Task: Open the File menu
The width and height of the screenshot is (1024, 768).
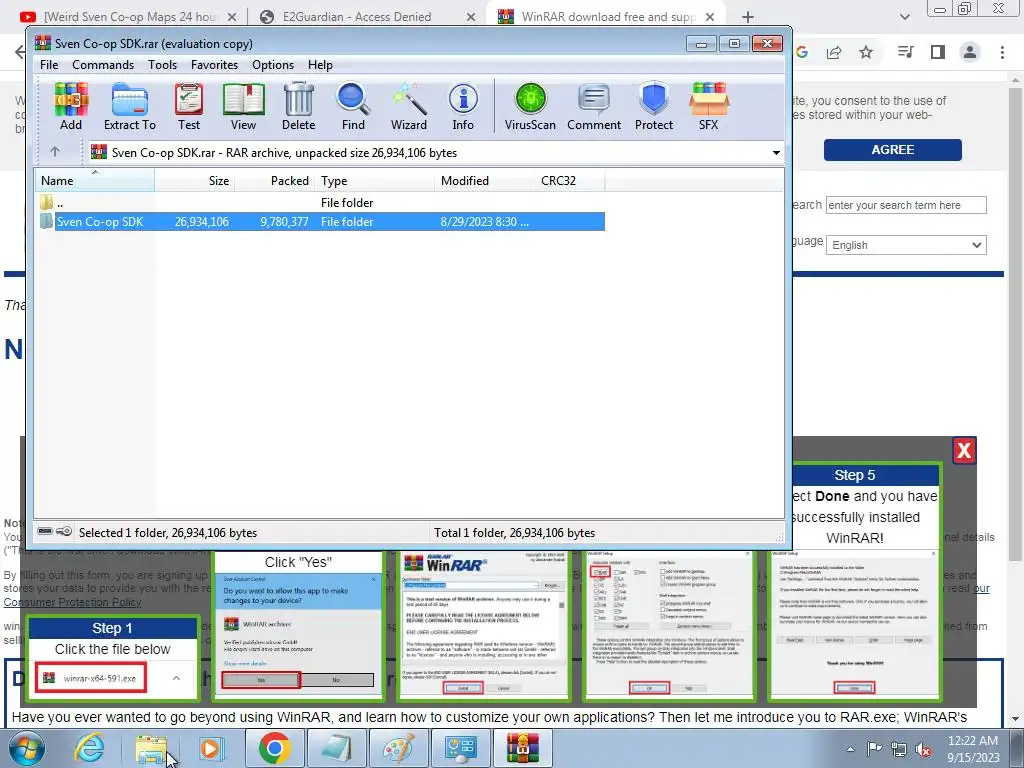Action: 49,65
